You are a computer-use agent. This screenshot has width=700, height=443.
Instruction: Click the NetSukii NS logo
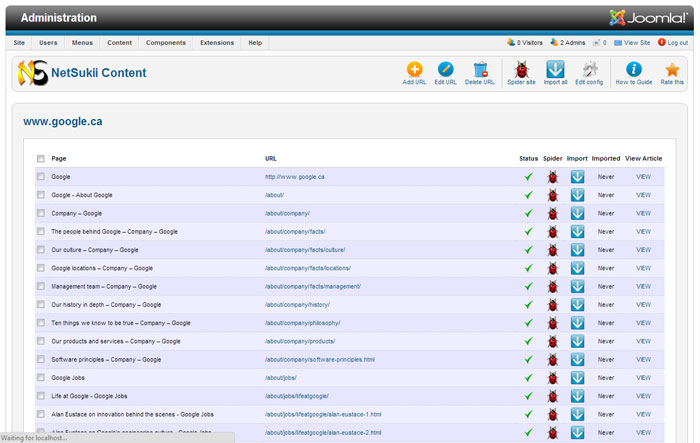(x=33, y=73)
